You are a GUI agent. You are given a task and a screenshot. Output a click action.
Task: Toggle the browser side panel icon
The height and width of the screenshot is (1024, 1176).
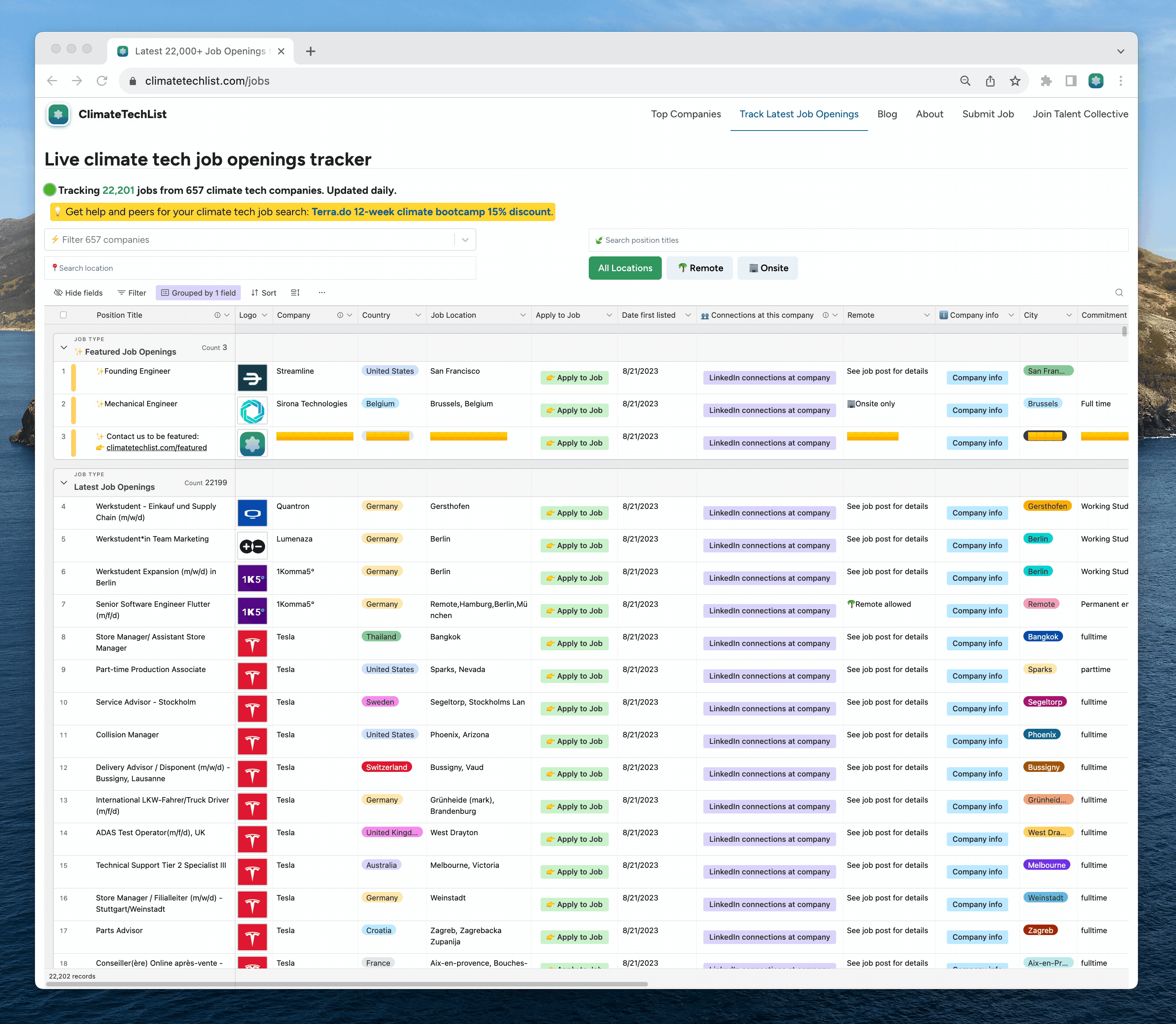1071,80
